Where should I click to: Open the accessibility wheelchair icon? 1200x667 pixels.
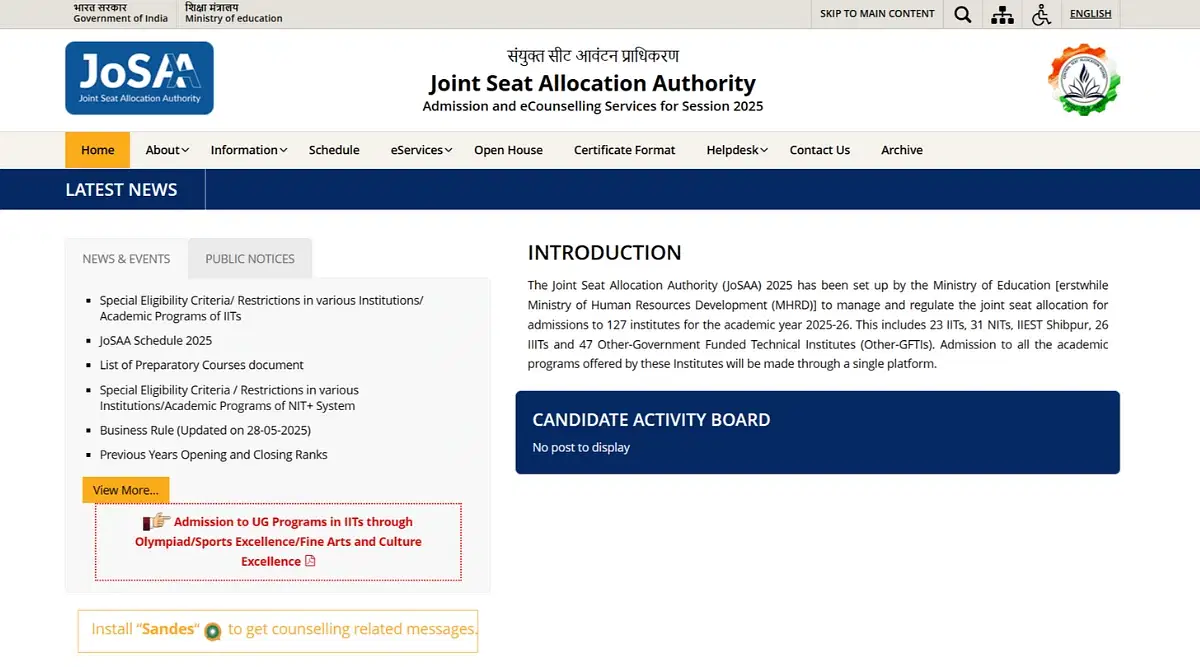tap(1041, 14)
